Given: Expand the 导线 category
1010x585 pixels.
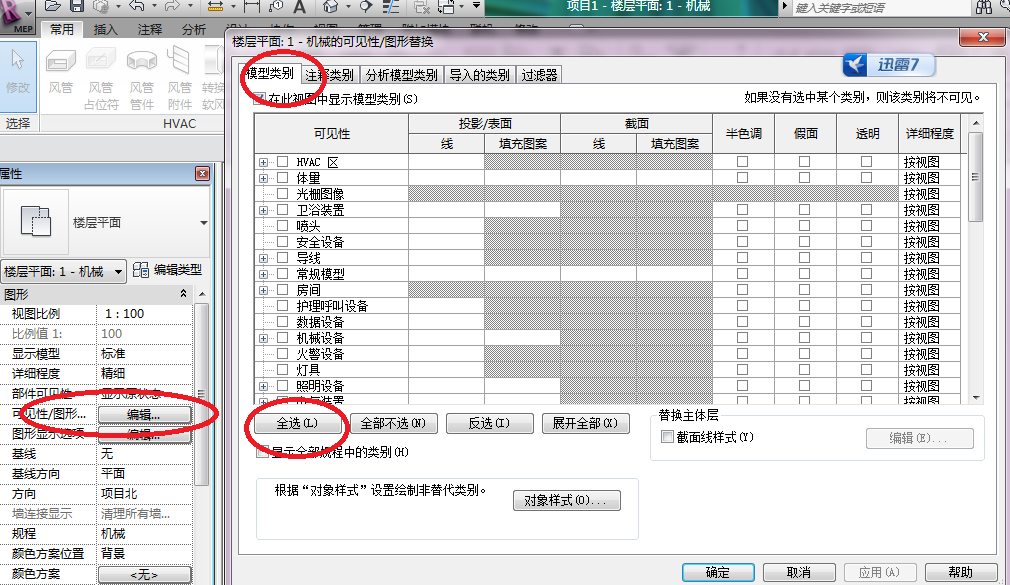Looking at the screenshot, I should (263, 258).
